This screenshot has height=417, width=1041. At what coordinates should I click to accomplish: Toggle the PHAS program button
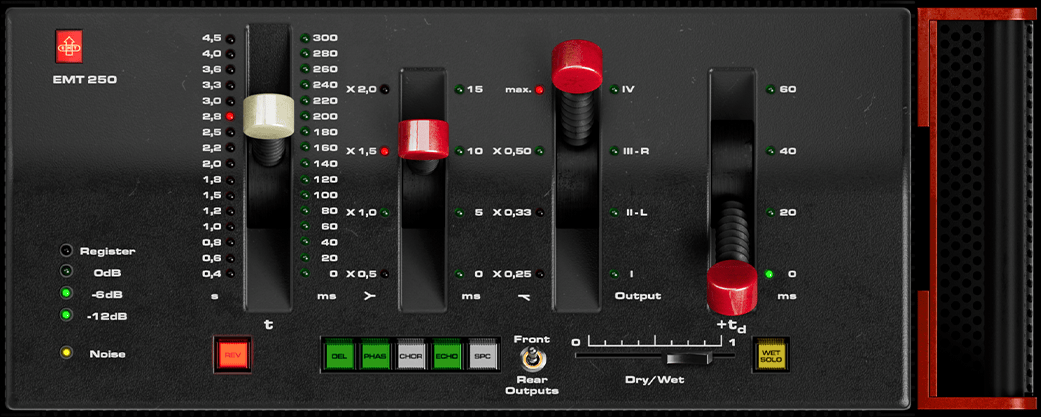coord(376,355)
